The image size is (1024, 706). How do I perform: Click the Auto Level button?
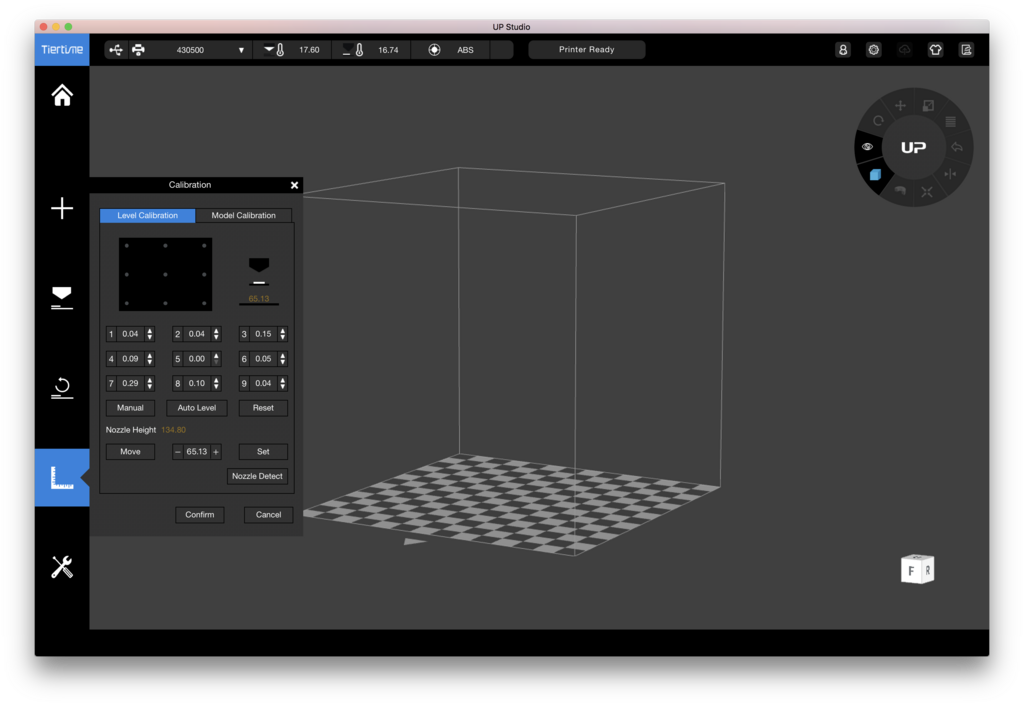[197, 408]
